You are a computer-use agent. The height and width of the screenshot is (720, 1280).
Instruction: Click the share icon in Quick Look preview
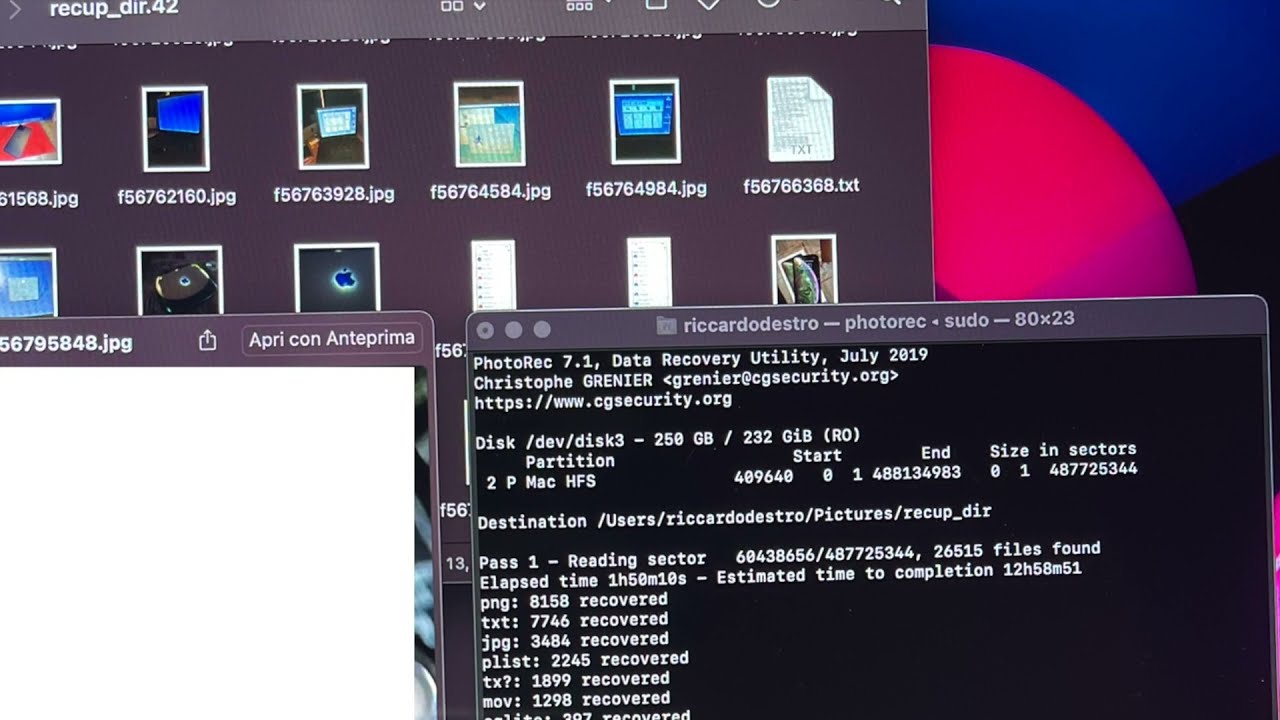point(207,340)
